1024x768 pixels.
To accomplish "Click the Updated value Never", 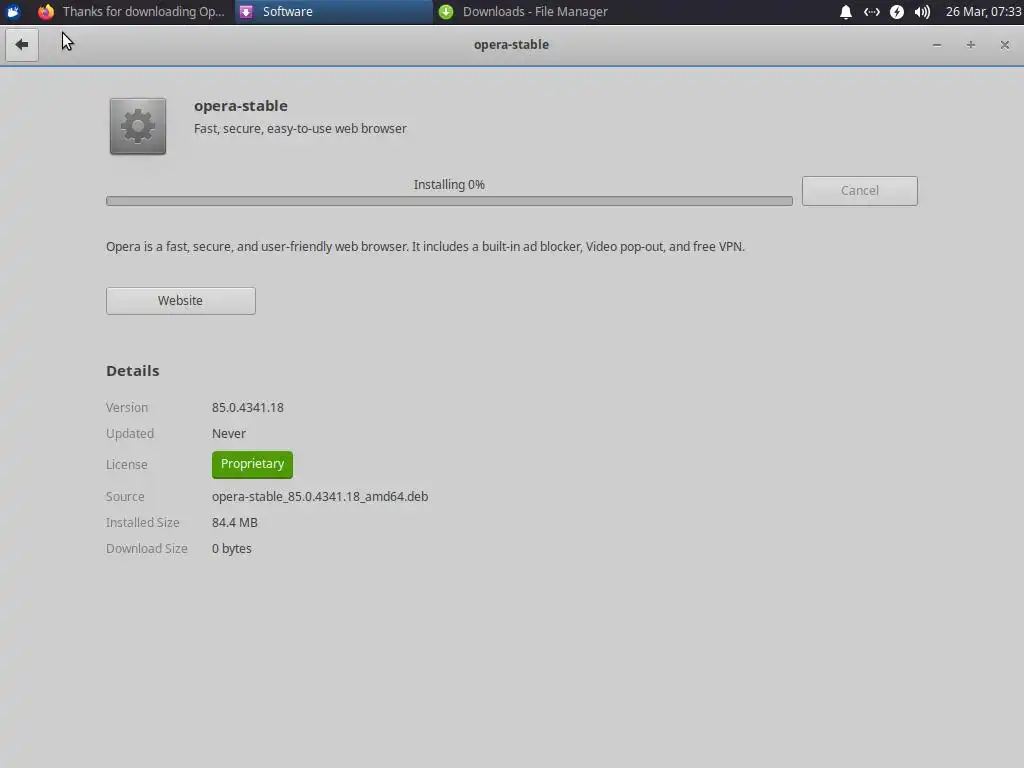I will coord(229,434).
